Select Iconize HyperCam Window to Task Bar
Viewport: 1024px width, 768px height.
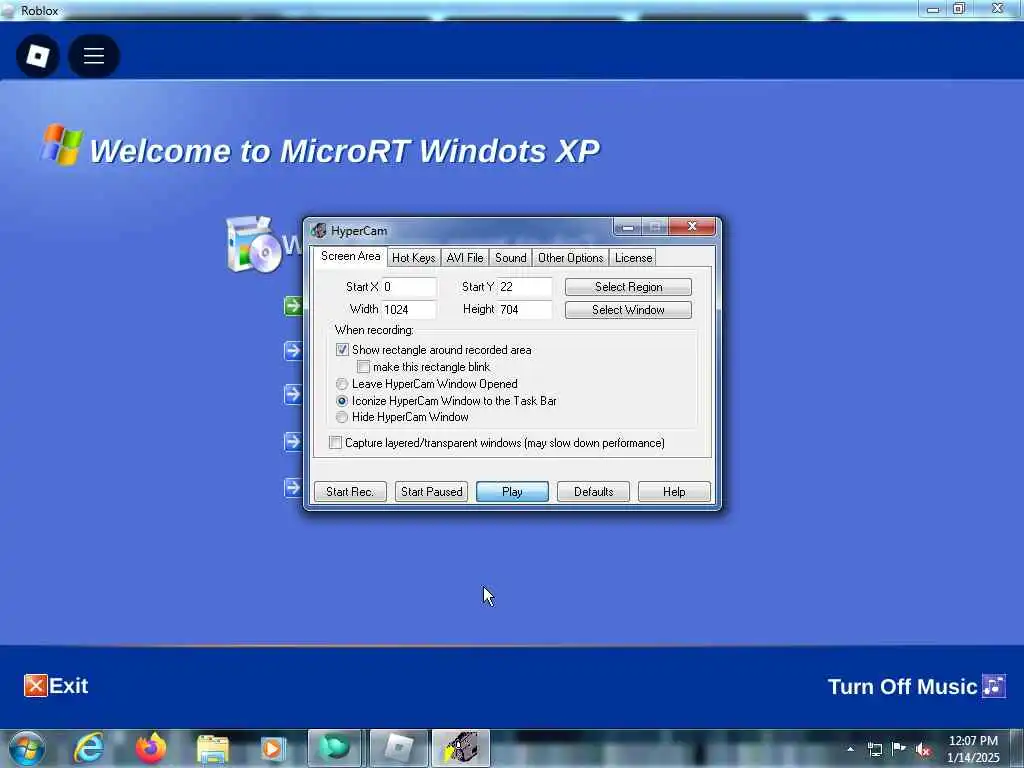coord(342,401)
